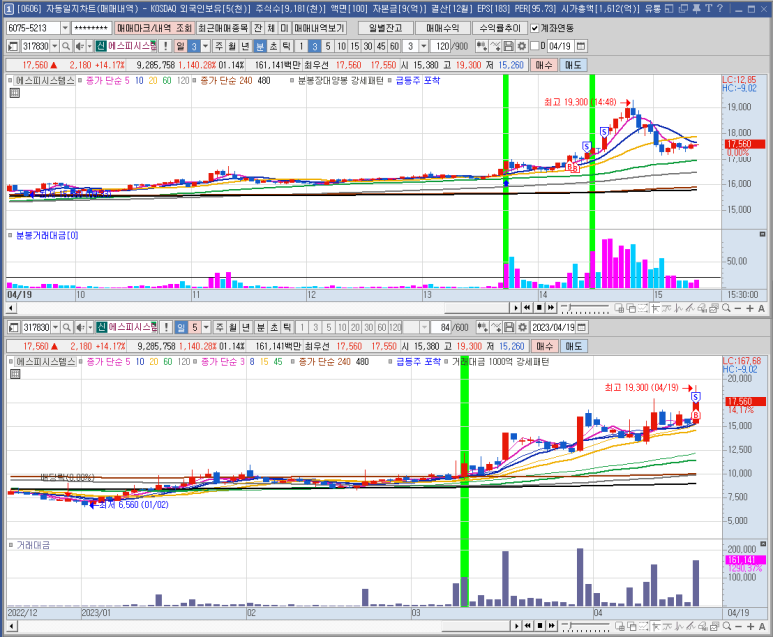Image resolution: width=773 pixels, height=637 pixels.
Task: Zoom in the lower chart with plus icon
Action: pyautogui.click(x=750, y=626)
